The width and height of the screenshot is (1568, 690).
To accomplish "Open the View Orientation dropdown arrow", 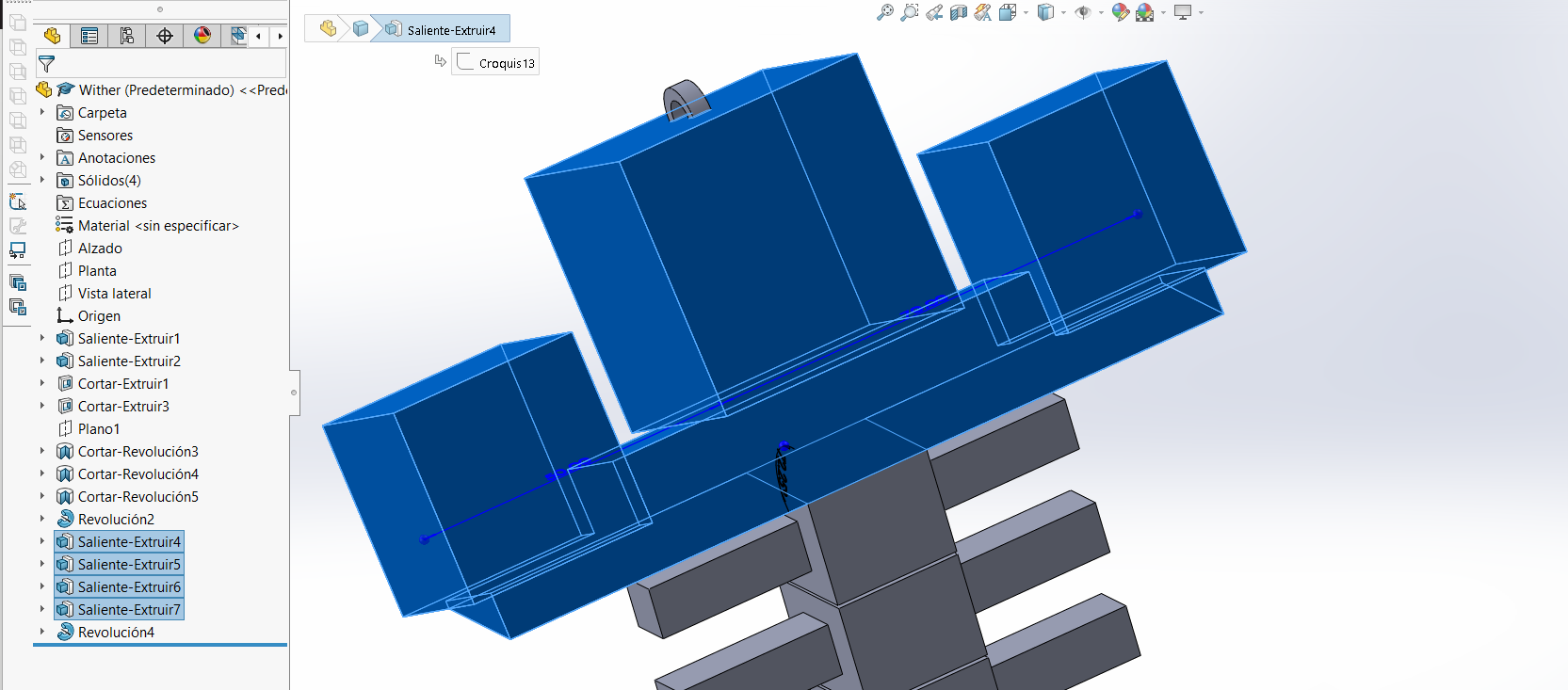I will coord(1026,13).
